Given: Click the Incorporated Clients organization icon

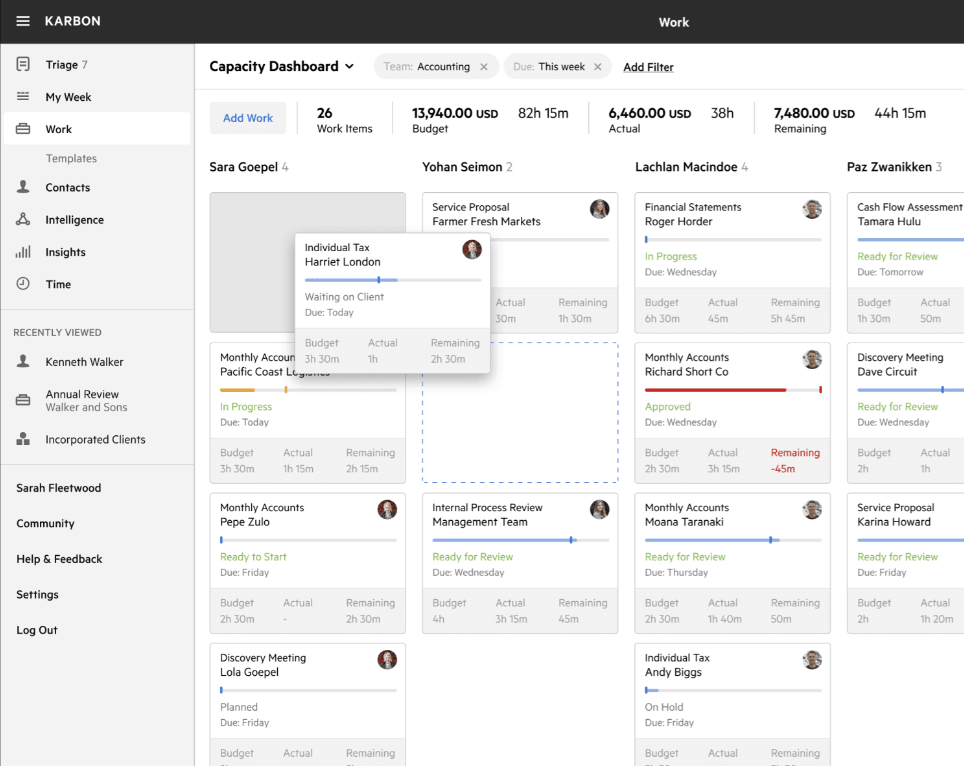Looking at the screenshot, I should point(23,439).
